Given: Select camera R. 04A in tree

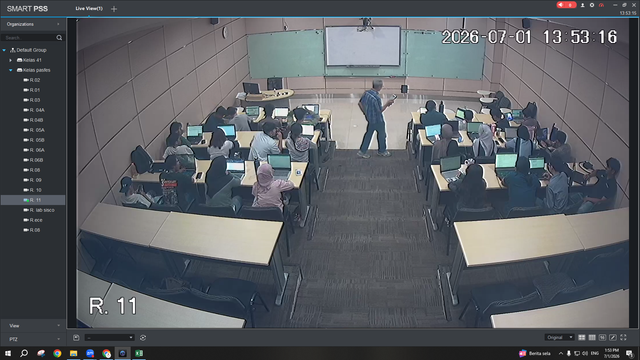Looking at the screenshot, I should (x=37, y=110).
